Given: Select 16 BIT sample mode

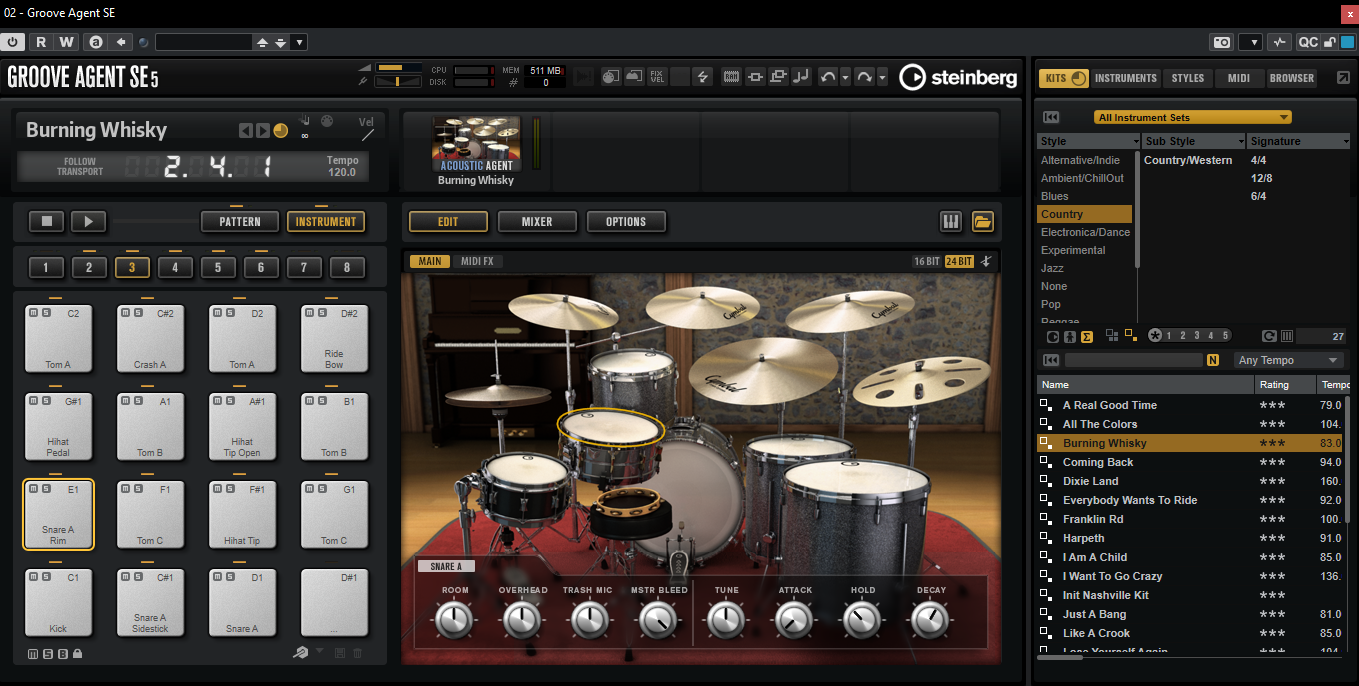Looking at the screenshot, I should point(927,261).
